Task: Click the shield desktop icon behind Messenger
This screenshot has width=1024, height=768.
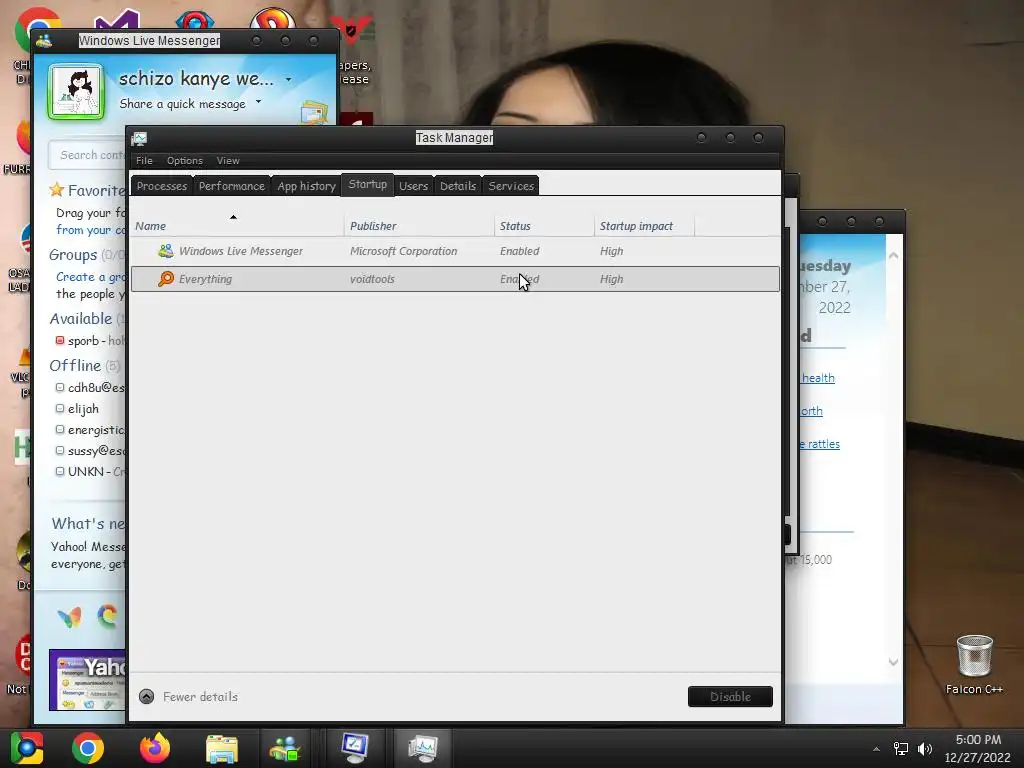Action: [x=355, y=31]
